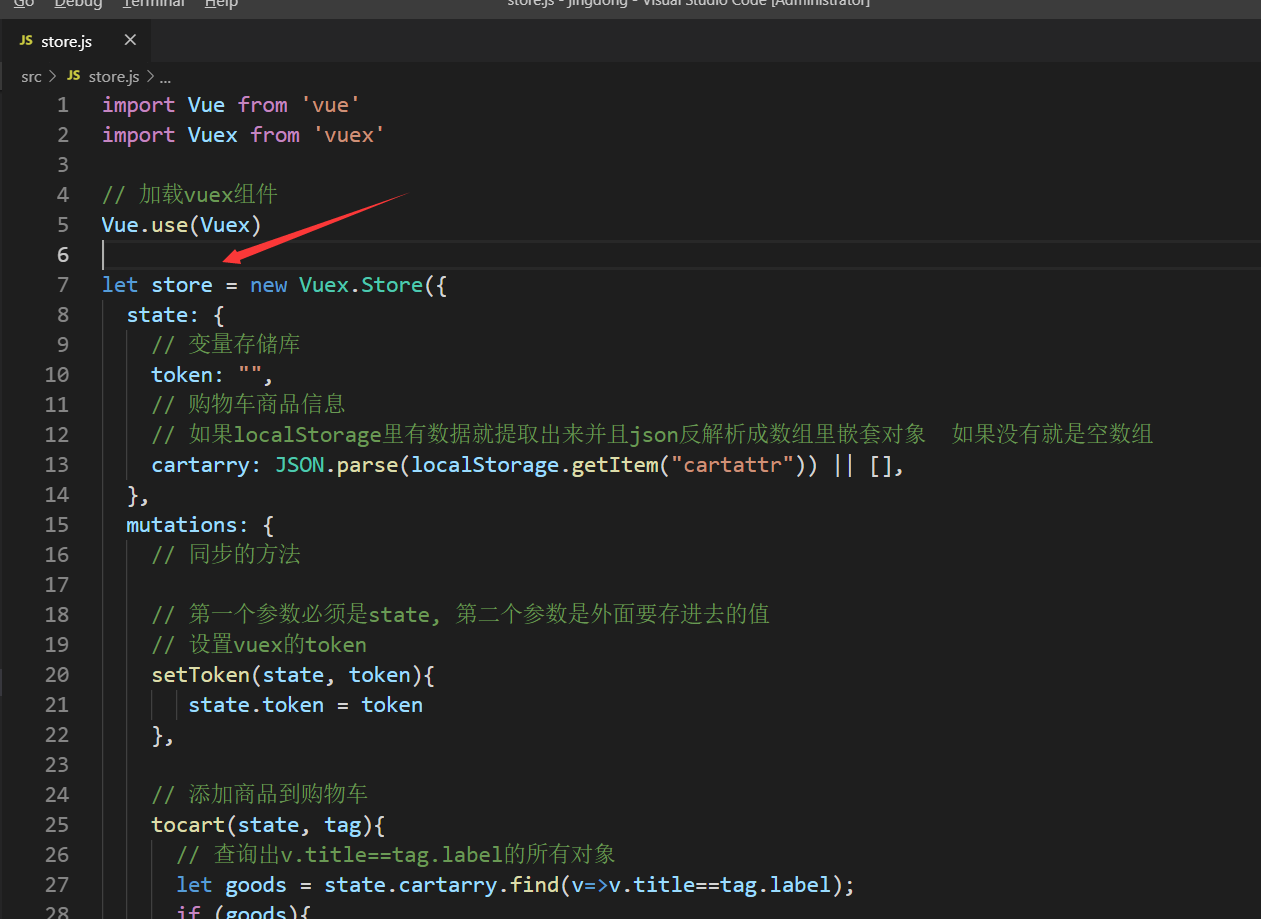Click the "cartarry" key on line 13
The image size is (1261, 919).
(x=201, y=465)
